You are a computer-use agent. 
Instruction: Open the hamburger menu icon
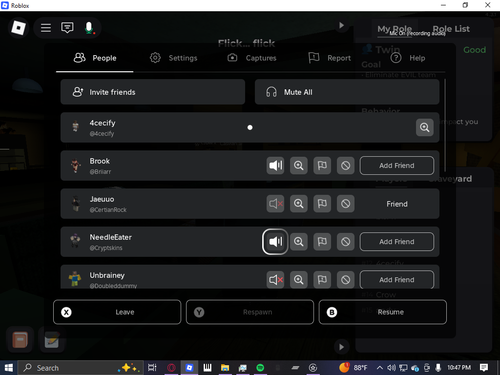(x=46, y=28)
